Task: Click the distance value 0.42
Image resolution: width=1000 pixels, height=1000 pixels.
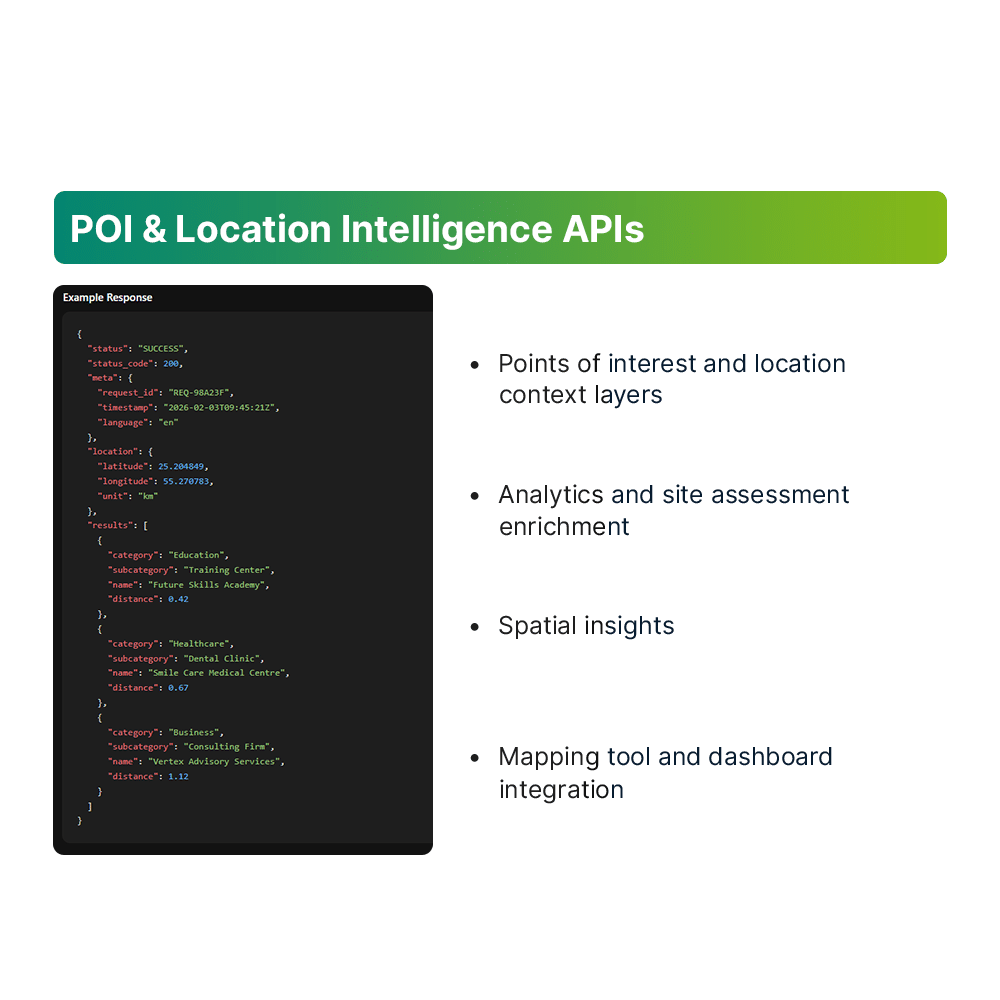Action: 179,599
